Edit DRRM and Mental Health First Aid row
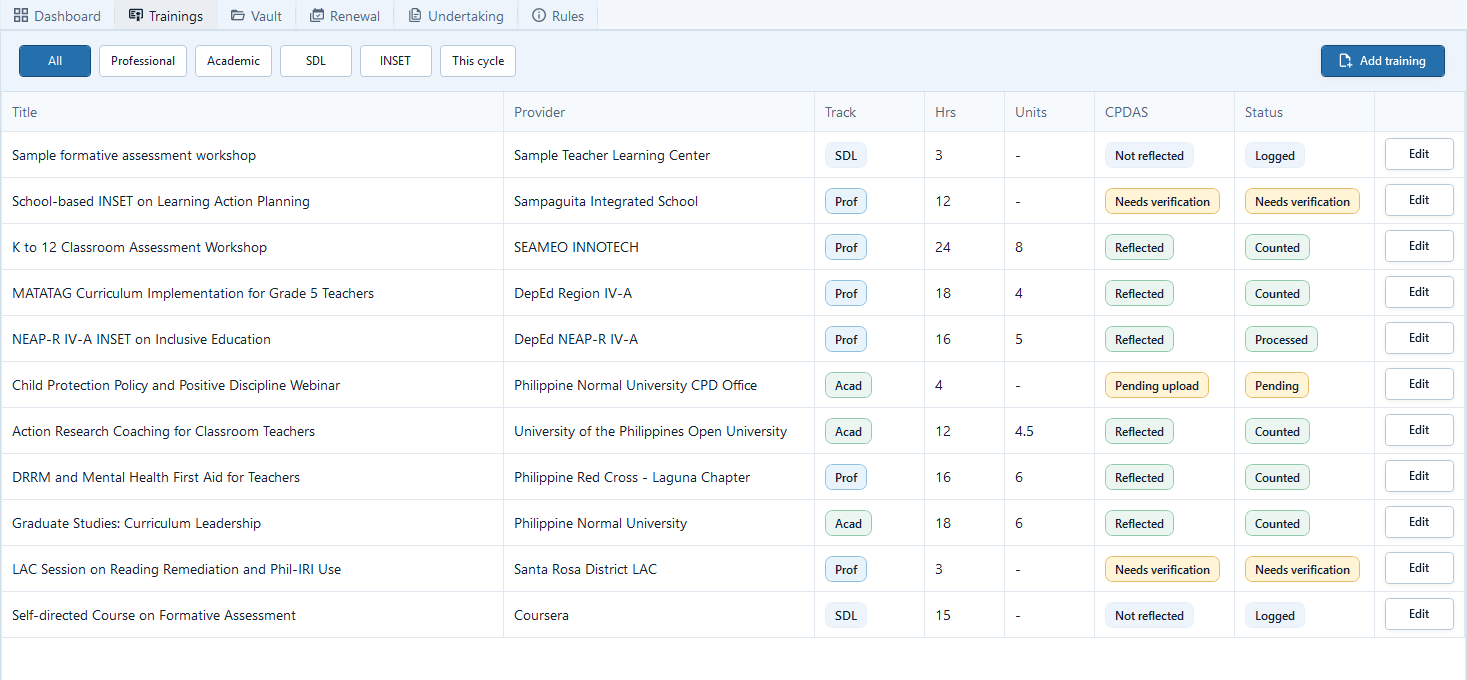Viewport: 1467px width, 680px height. click(1419, 476)
